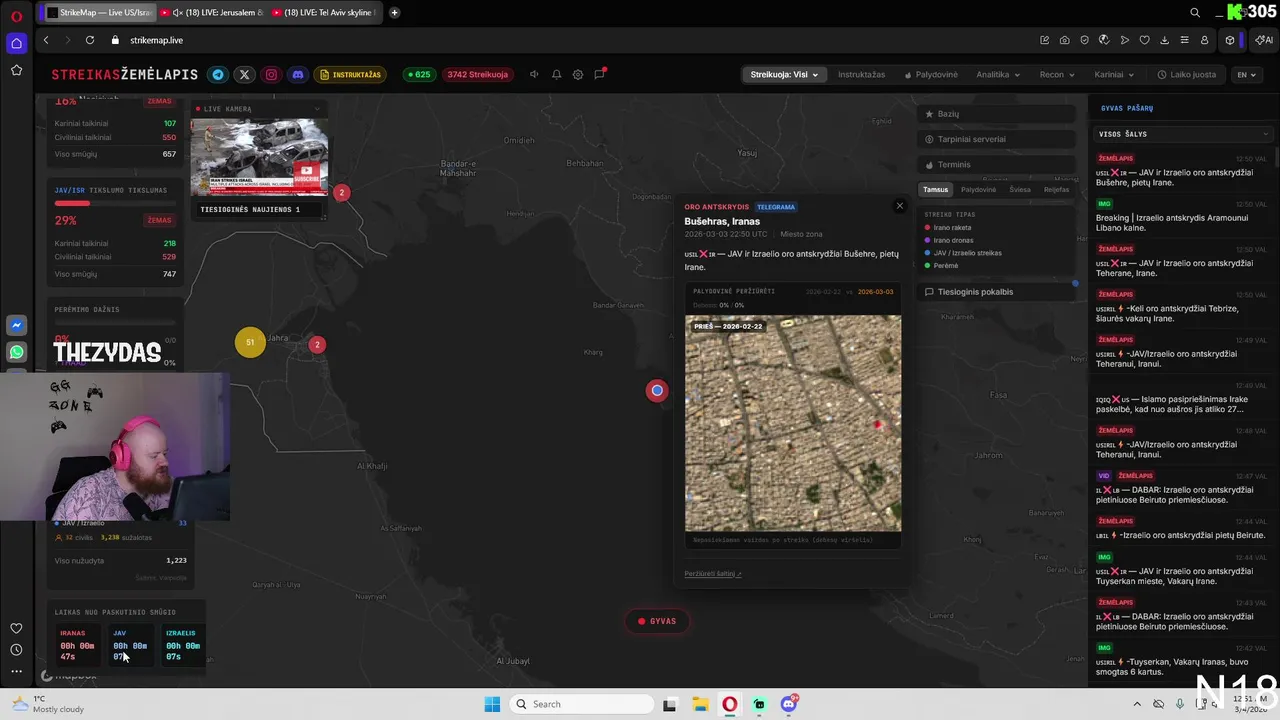The image size is (1280, 720).
Task: Open the Terminis layer button
Action: [x=997, y=165]
